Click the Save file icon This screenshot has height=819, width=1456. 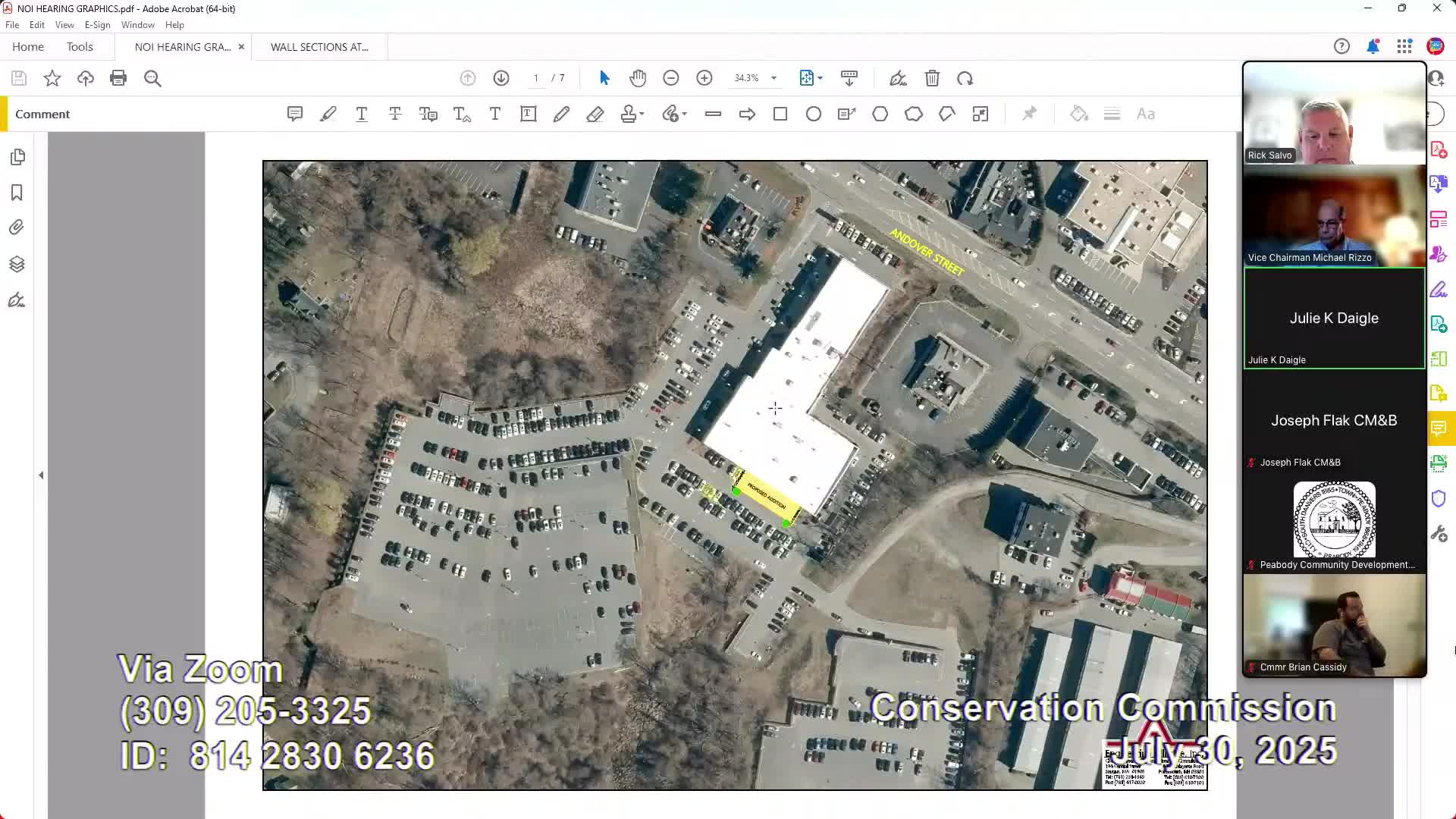(x=19, y=78)
